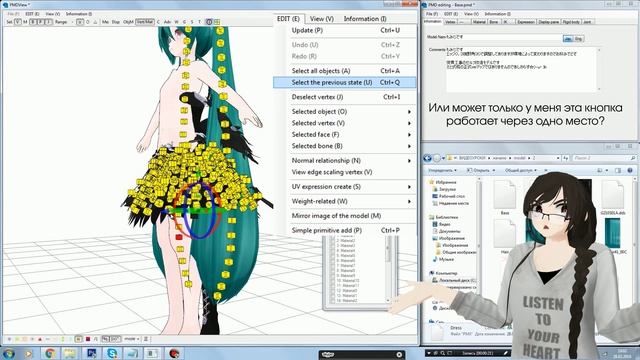This screenshot has width=640, height=360.
Task: Click the Explorer search box
Action: coord(603,158)
